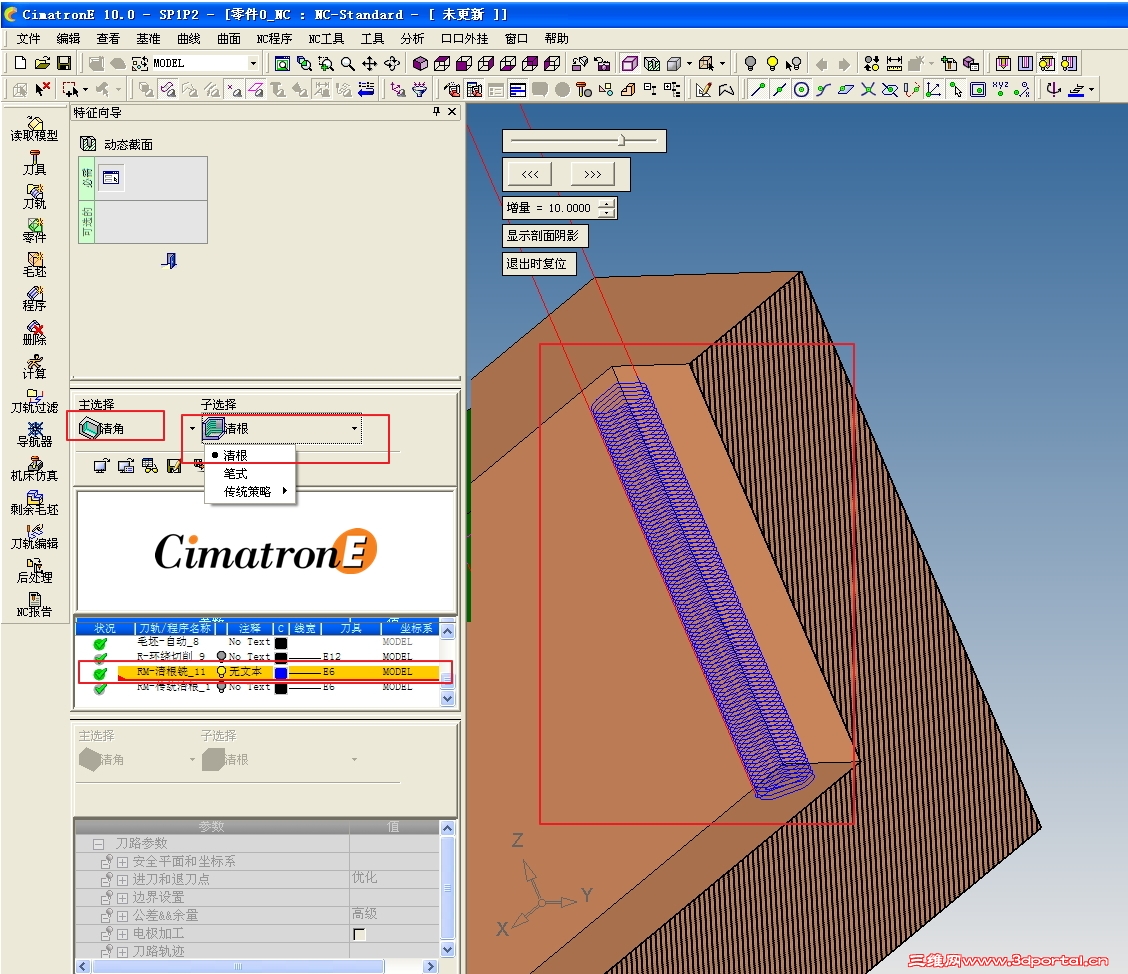Screen dimensions: 1128x974
Task: Expand 安全平面和坐标系 parameter group
Action: (122, 862)
